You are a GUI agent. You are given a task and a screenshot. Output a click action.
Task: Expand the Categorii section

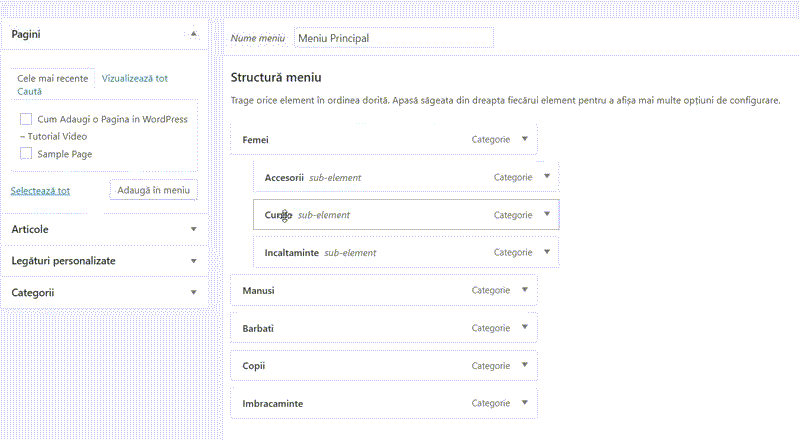coord(193,292)
